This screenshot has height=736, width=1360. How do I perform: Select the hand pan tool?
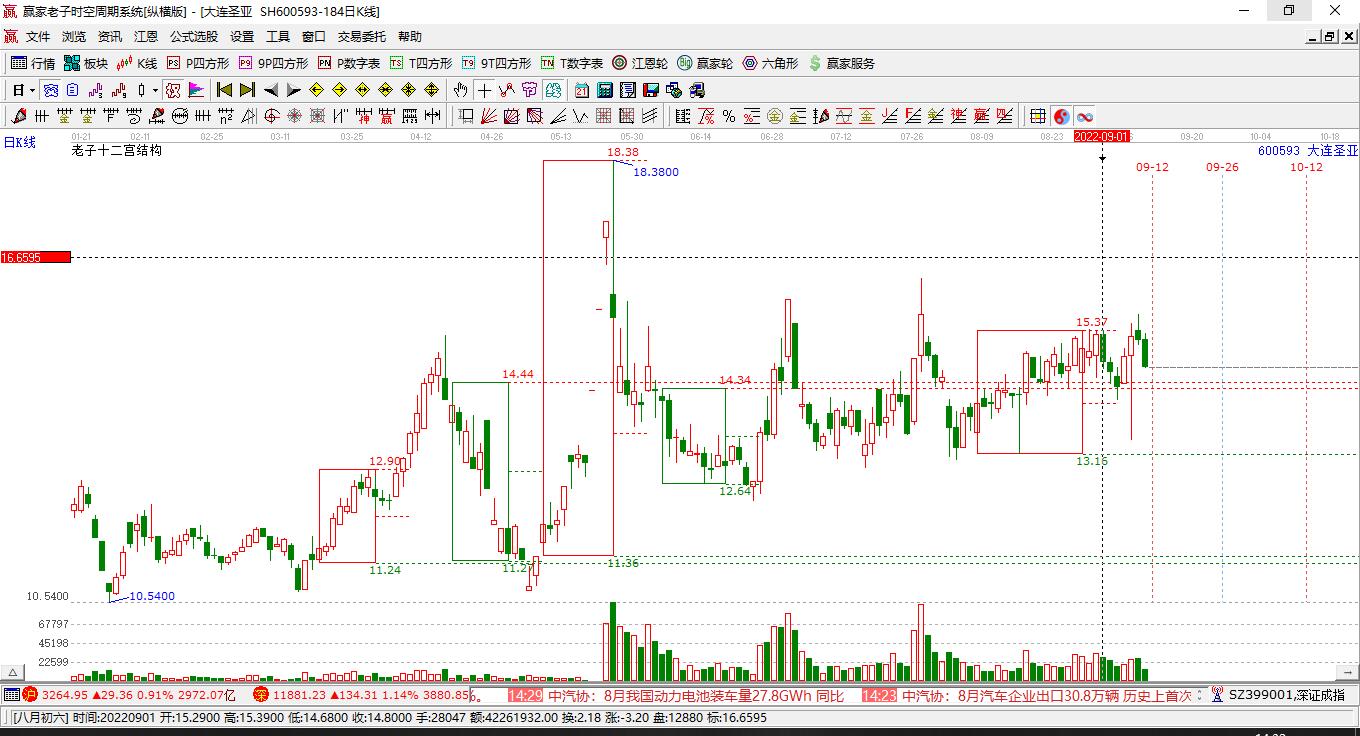(460, 90)
